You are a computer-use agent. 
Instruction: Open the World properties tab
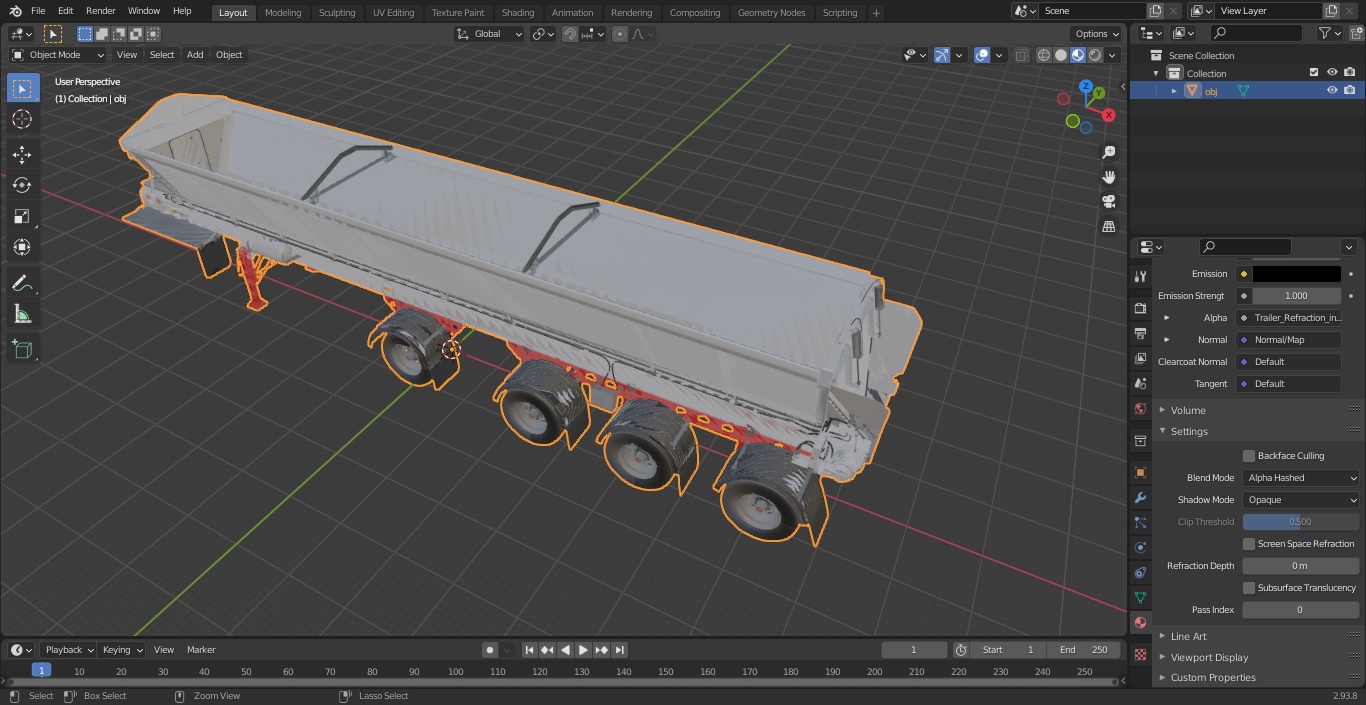pyautogui.click(x=1140, y=408)
